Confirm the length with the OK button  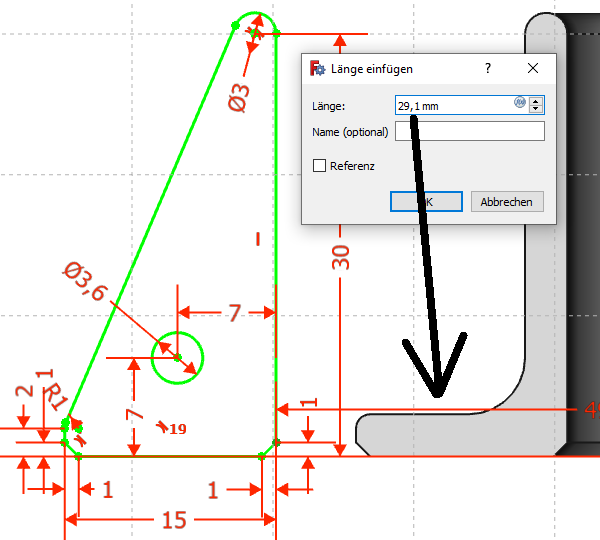coord(425,202)
